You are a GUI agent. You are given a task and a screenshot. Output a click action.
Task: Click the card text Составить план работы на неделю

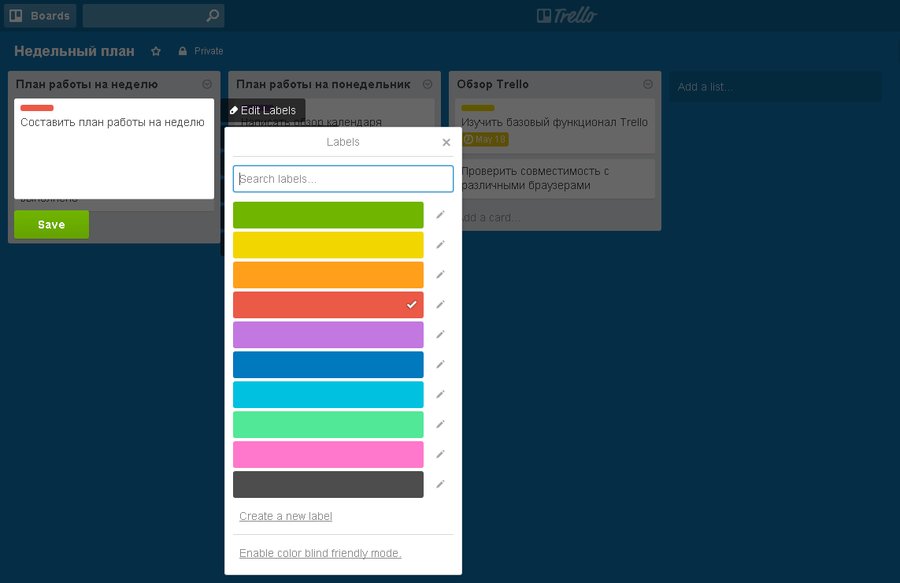[112, 122]
